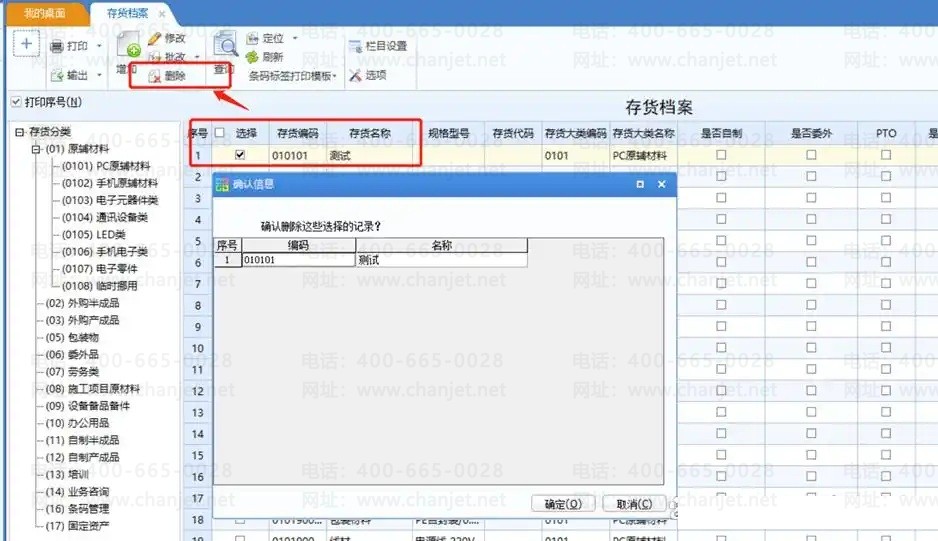Screen dimensions: 938x541
Task: Open 栏目设置 column settings
Action: click(x=378, y=46)
